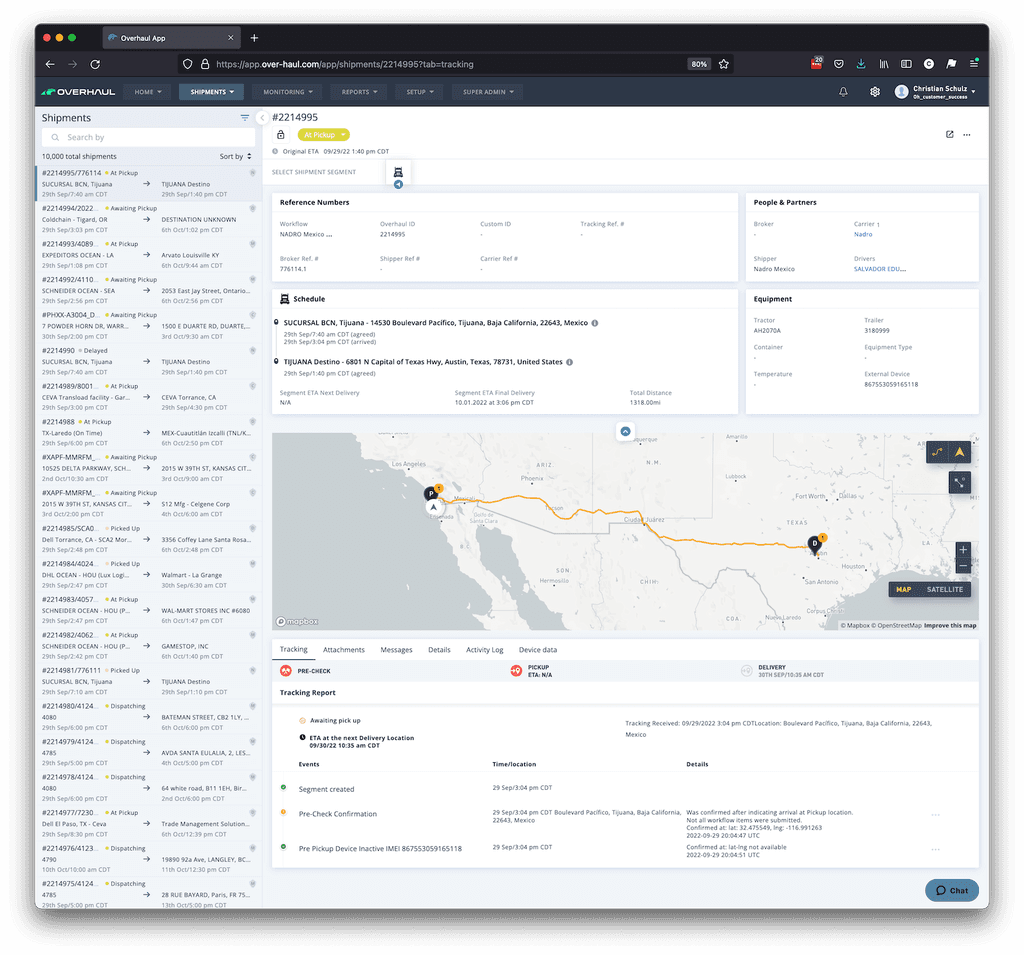Zoom out on the map
This screenshot has width=1024, height=955.
point(963,566)
